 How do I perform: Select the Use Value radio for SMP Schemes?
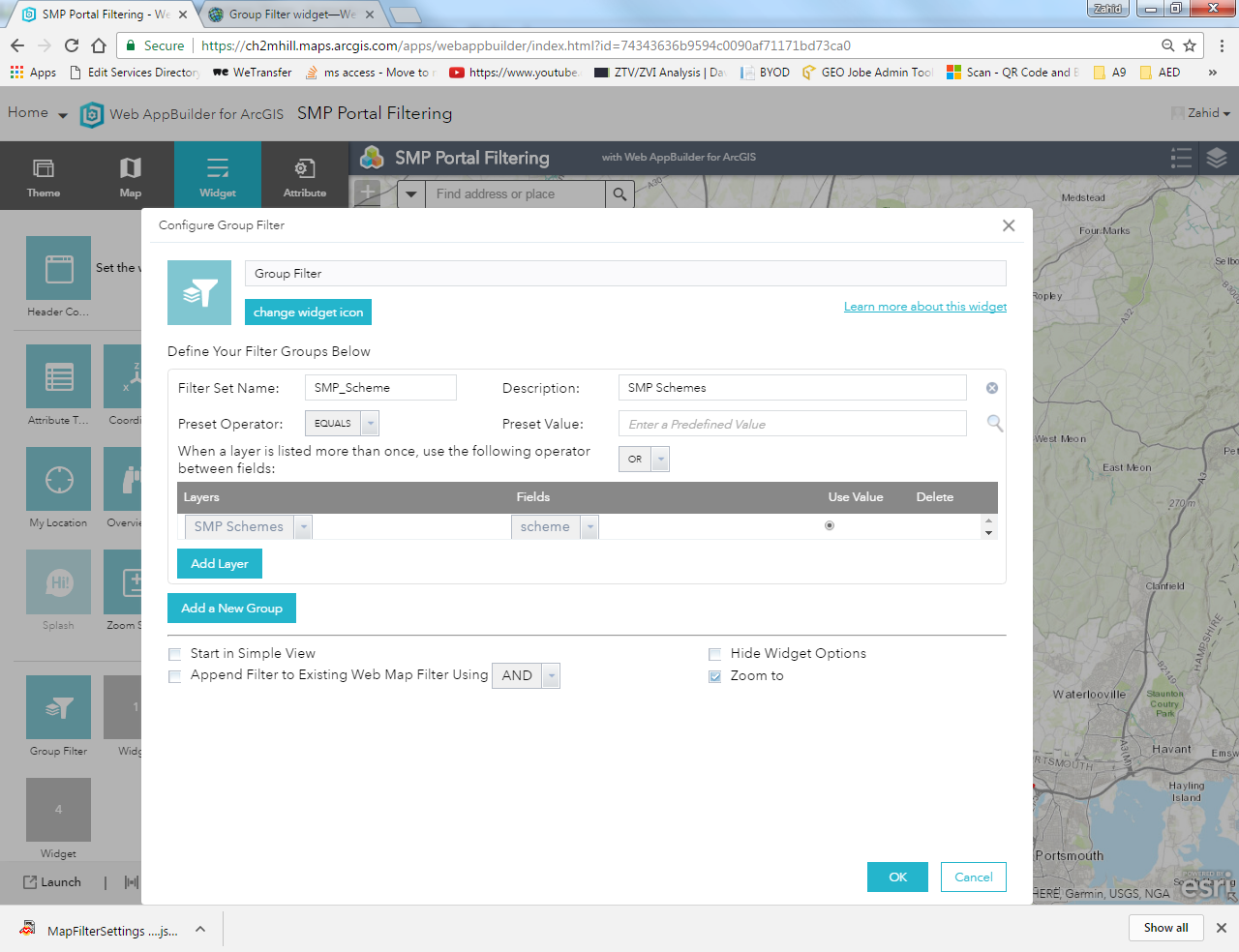point(830,526)
